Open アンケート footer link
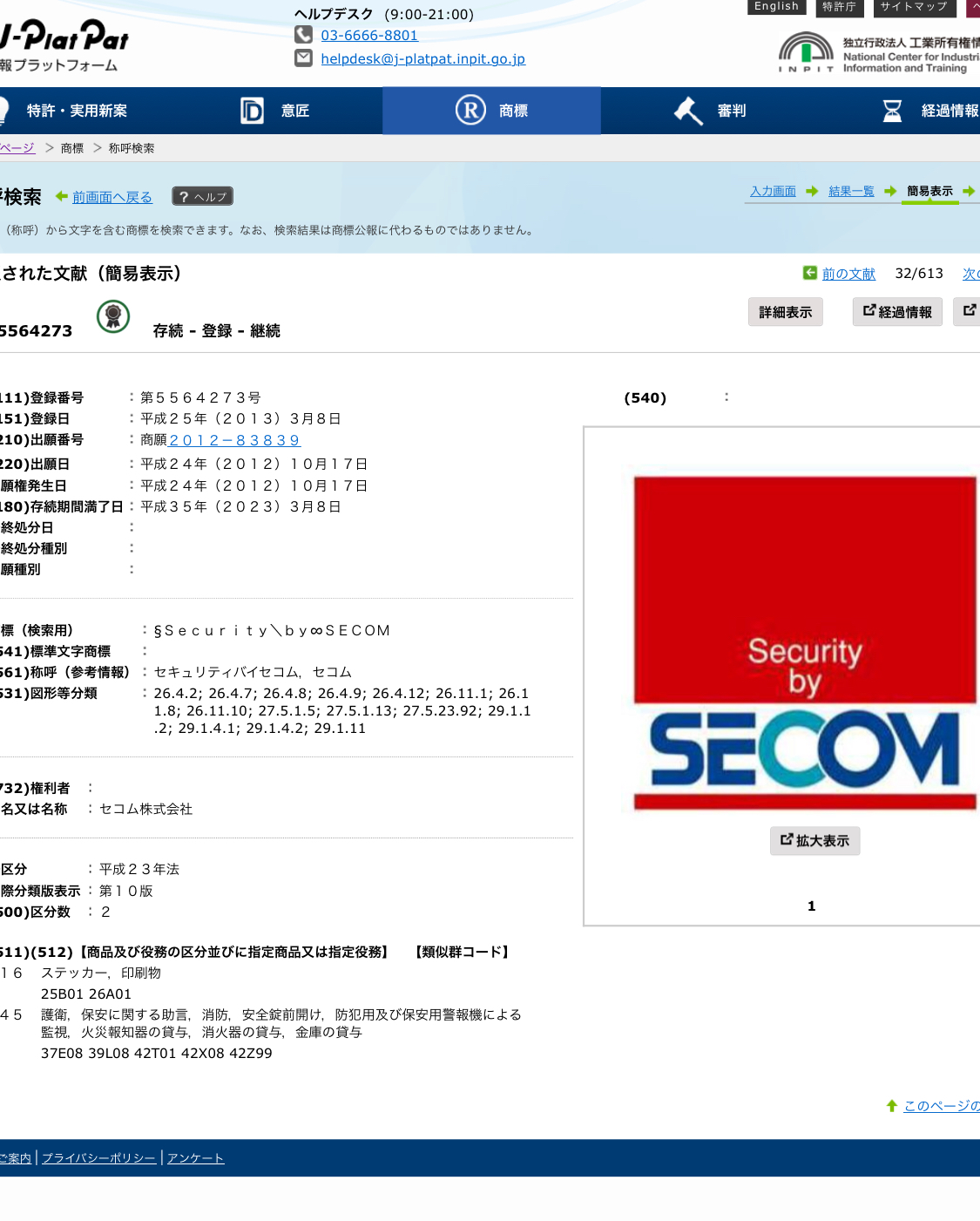Image resolution: width=980 pixels, height=1221 pixels. (x=196, y=1158)
